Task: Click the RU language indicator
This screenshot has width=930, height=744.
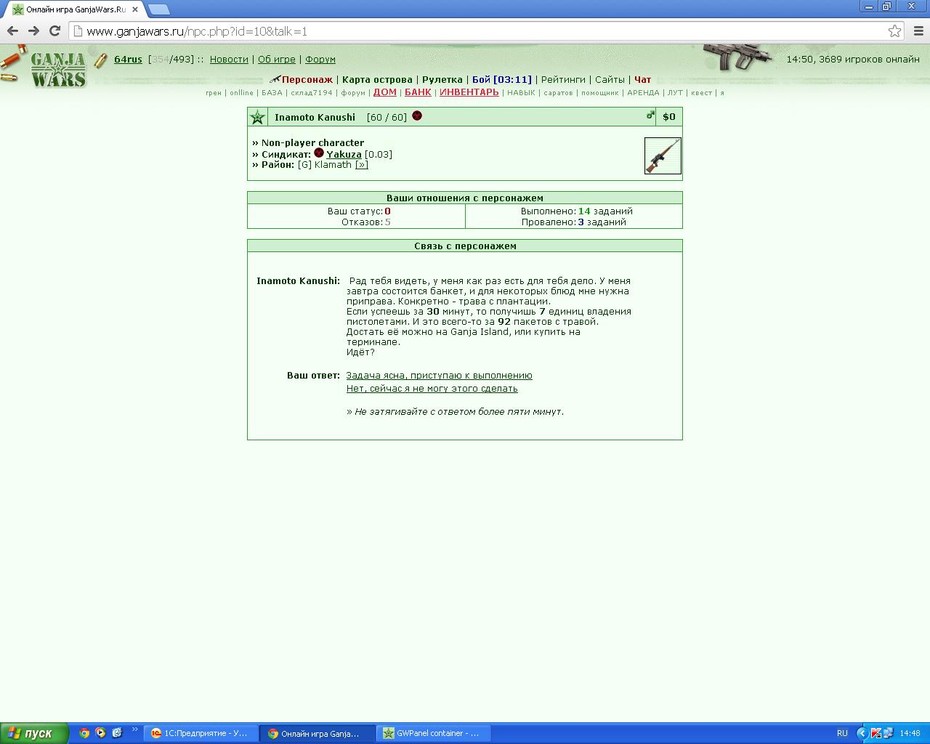Action: [842, 733]
